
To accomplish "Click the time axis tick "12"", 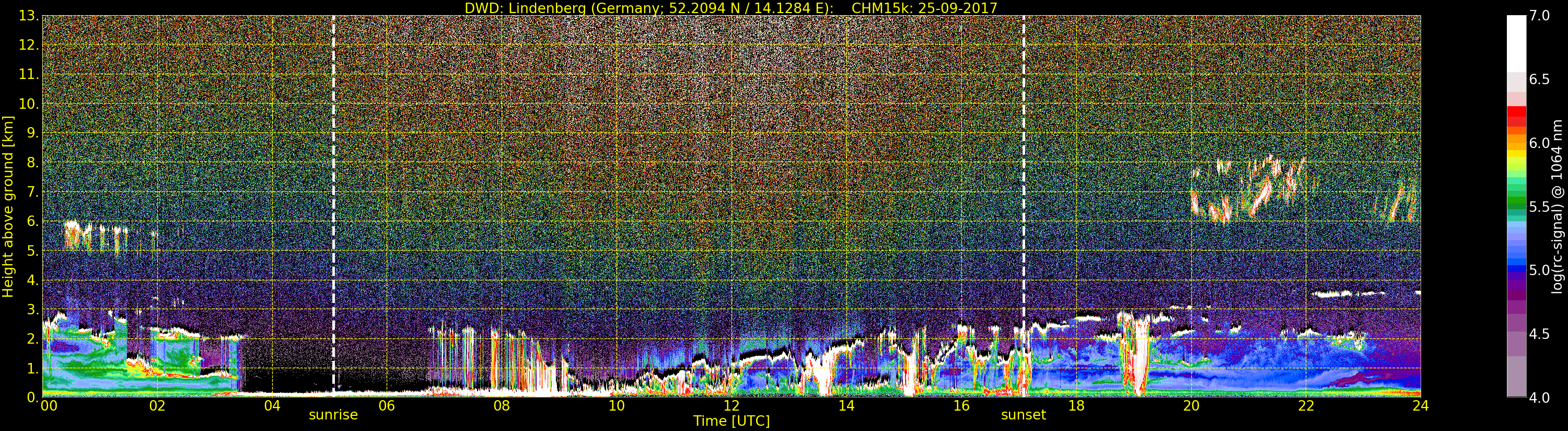I will tap(731, 406).
